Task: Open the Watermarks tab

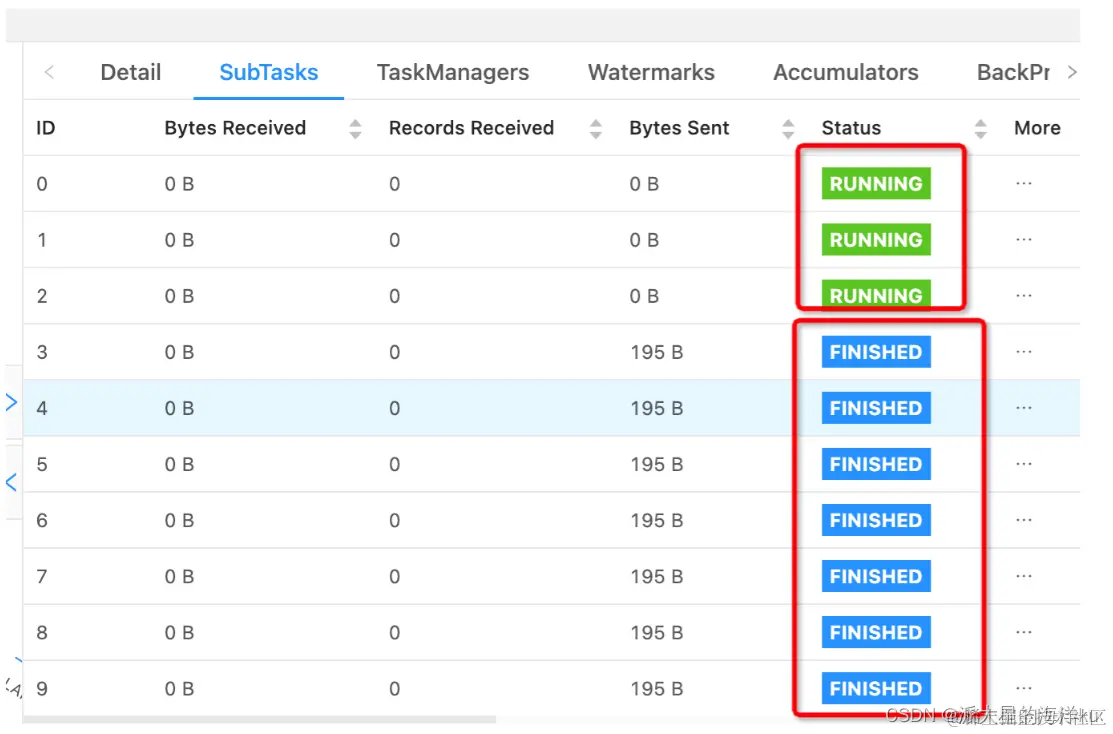Action: [x=651, y=72]
